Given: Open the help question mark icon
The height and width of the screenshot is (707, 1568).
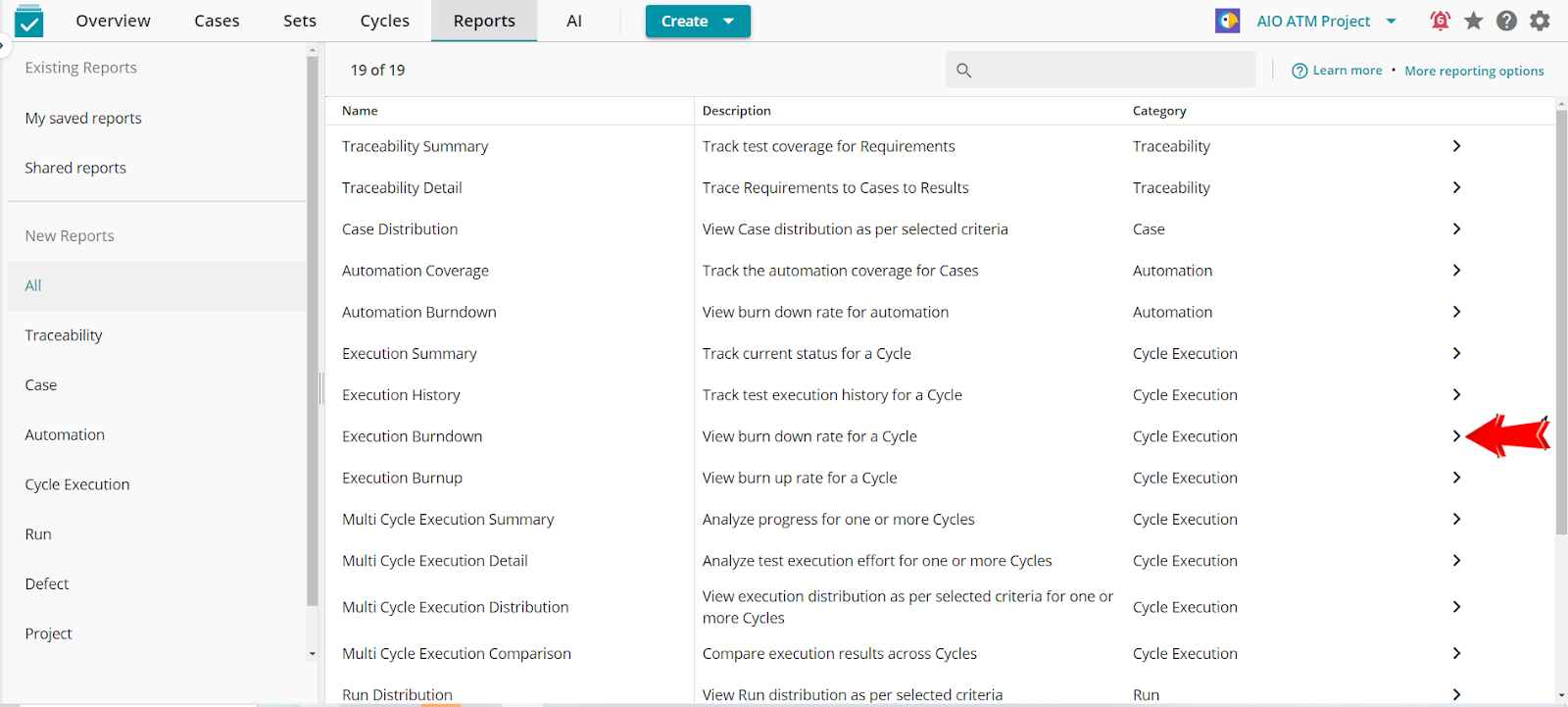Looking at the screenshot, I should (x=1506, y=21).
